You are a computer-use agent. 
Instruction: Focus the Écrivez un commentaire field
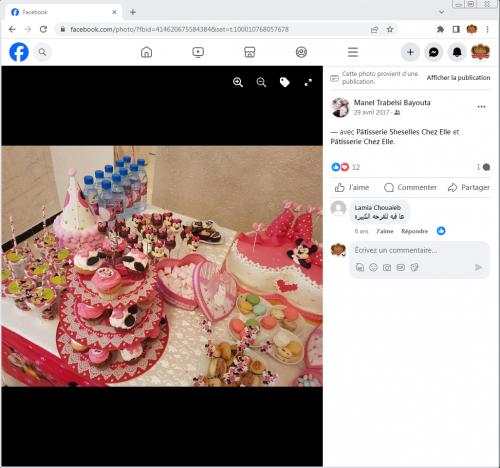pos(396,250)
